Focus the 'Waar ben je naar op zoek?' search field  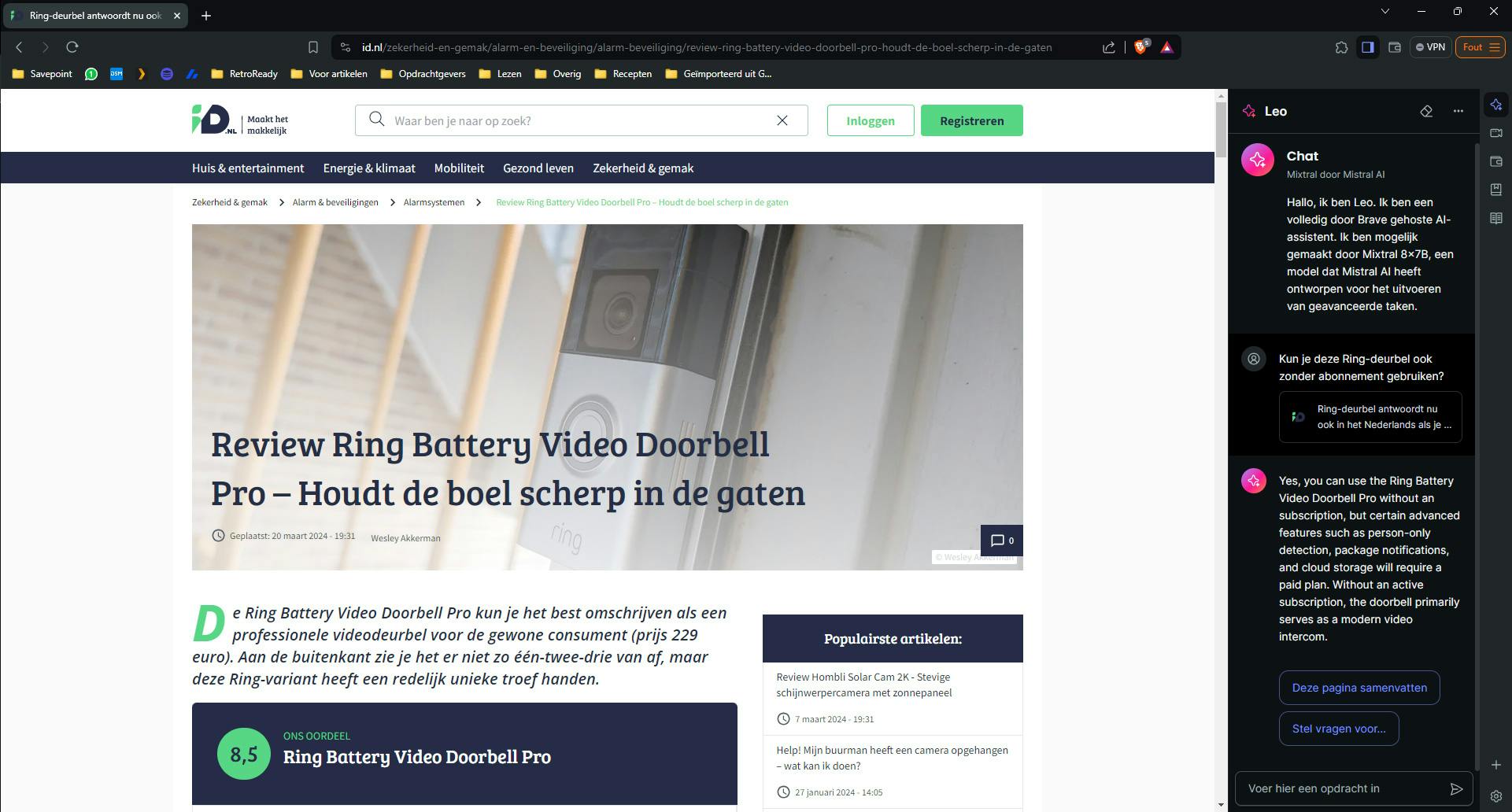click(581, 120)
